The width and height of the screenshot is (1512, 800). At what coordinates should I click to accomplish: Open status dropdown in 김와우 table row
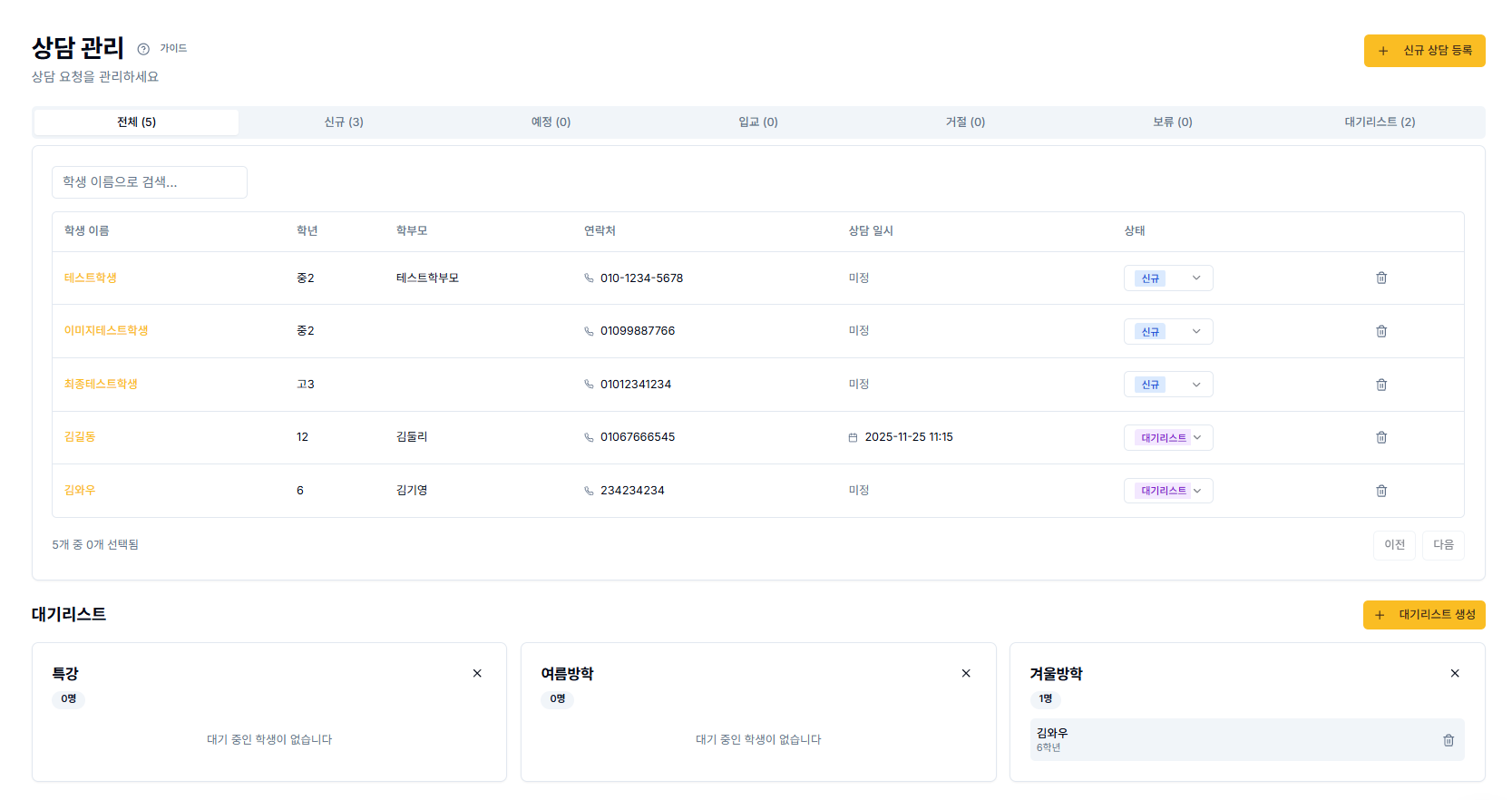pos(1168,491)
